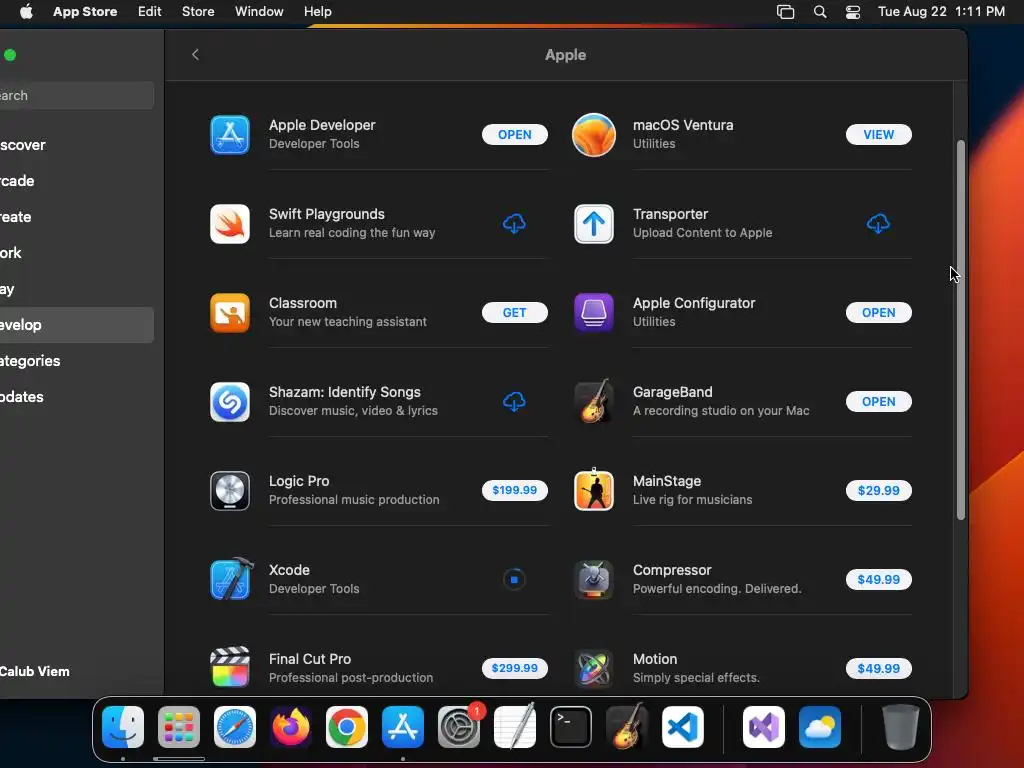Screen dimensions: 1024x768
Task: Click the Swift Playgrounds app icon
Action: 230,223
